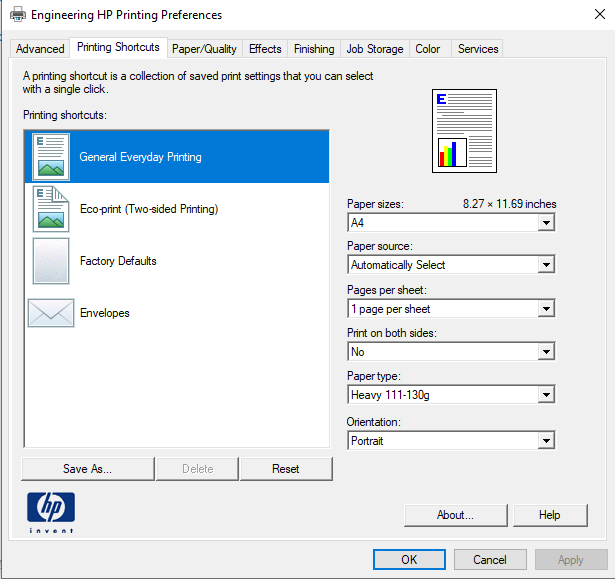Open the Effects tab
Viewport: 615px width, 579px height.
[265, 49]
